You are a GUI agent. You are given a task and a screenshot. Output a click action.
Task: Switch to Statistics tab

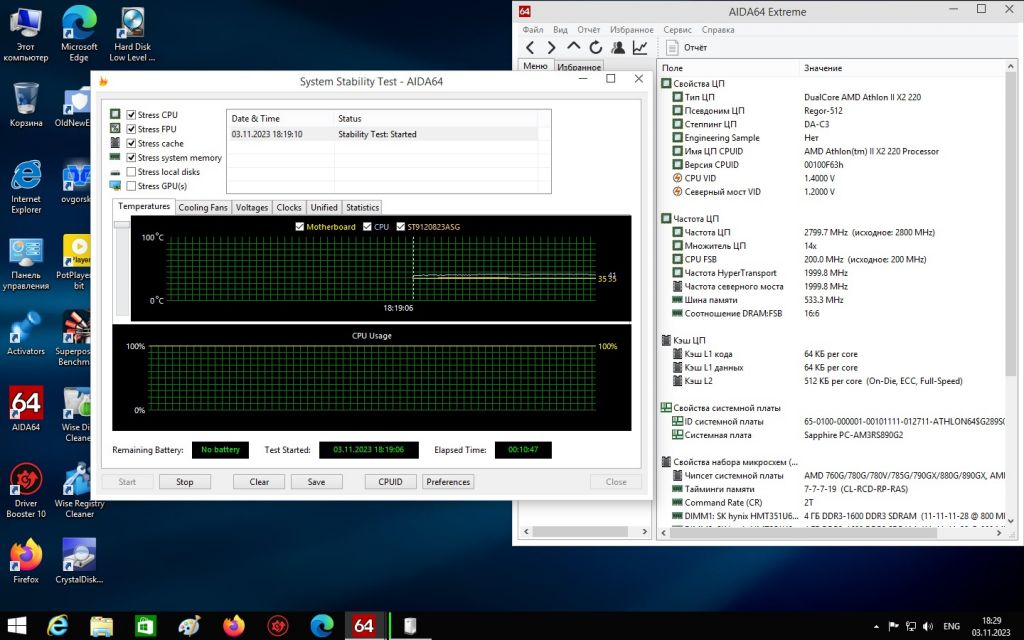[x=362, y=207]
